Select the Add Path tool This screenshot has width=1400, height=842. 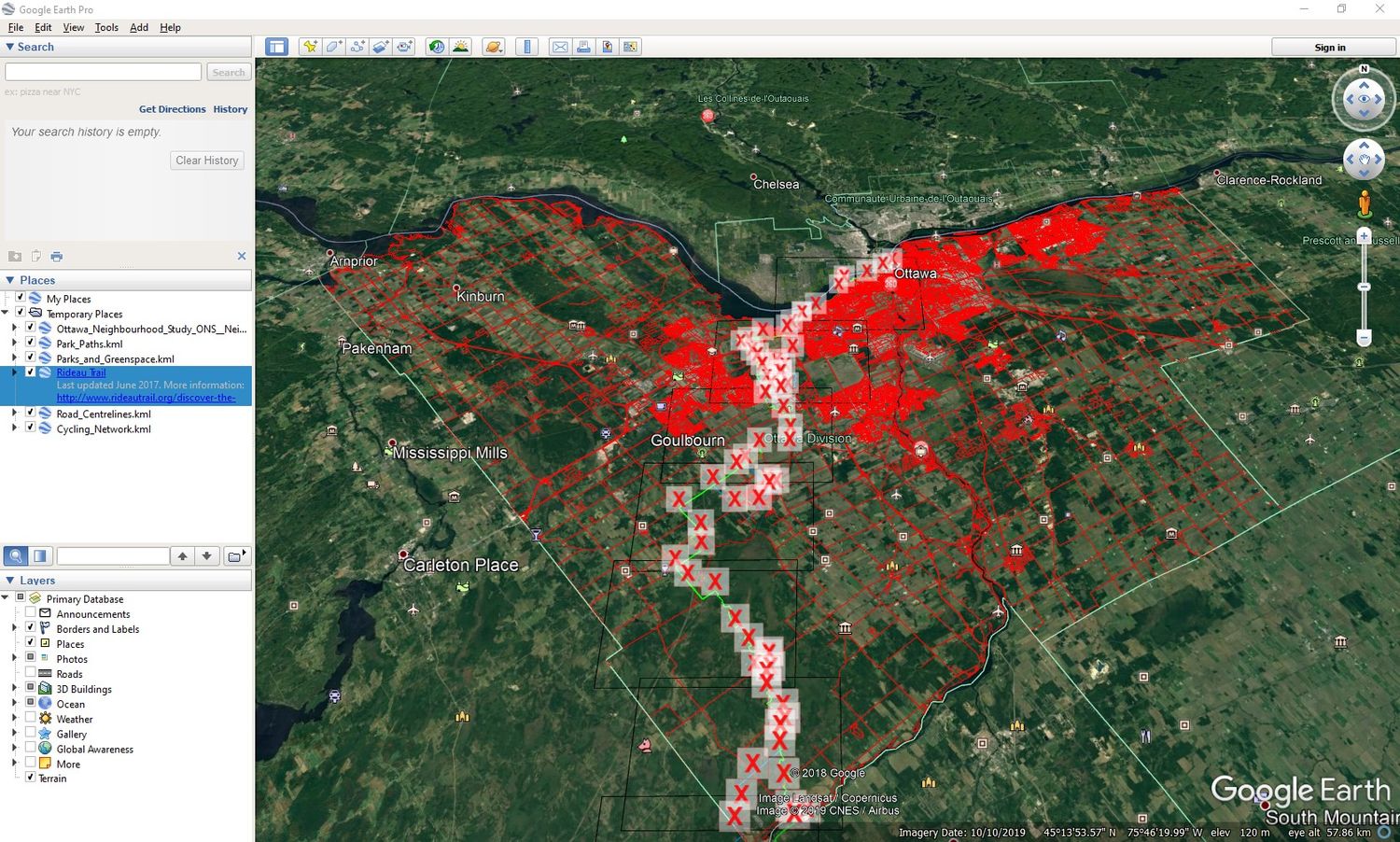click(x=357, y=47)
